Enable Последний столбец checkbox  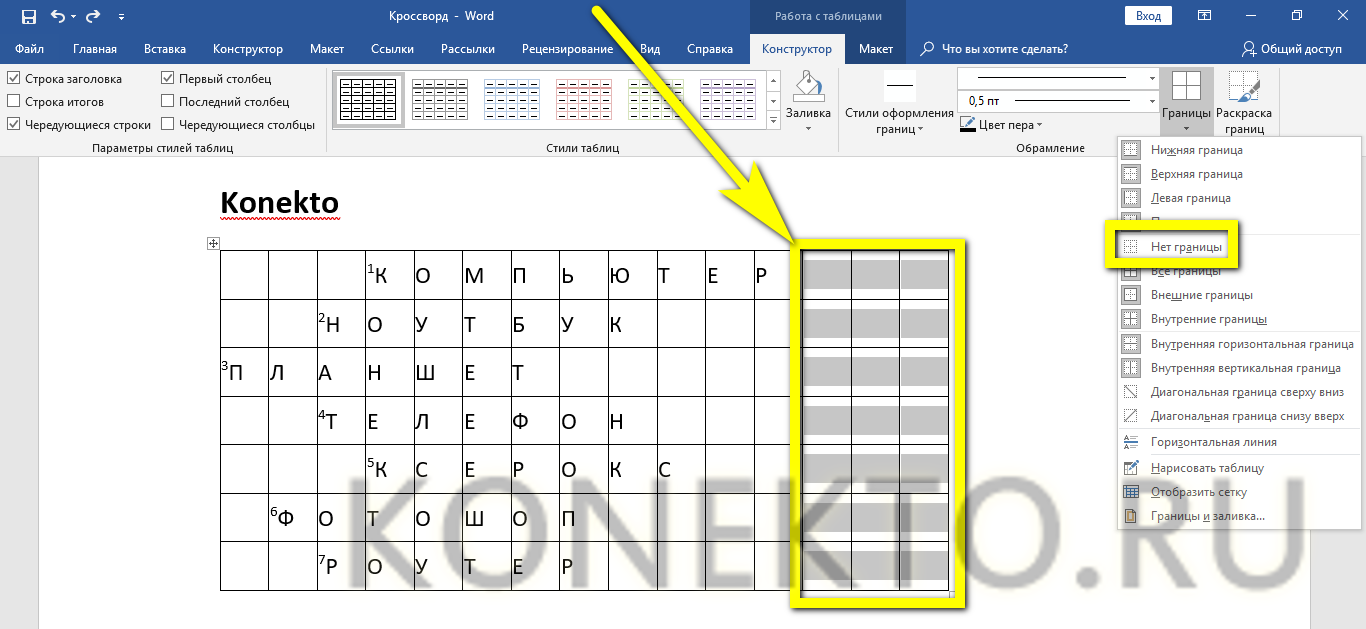[x=226, y=102]
